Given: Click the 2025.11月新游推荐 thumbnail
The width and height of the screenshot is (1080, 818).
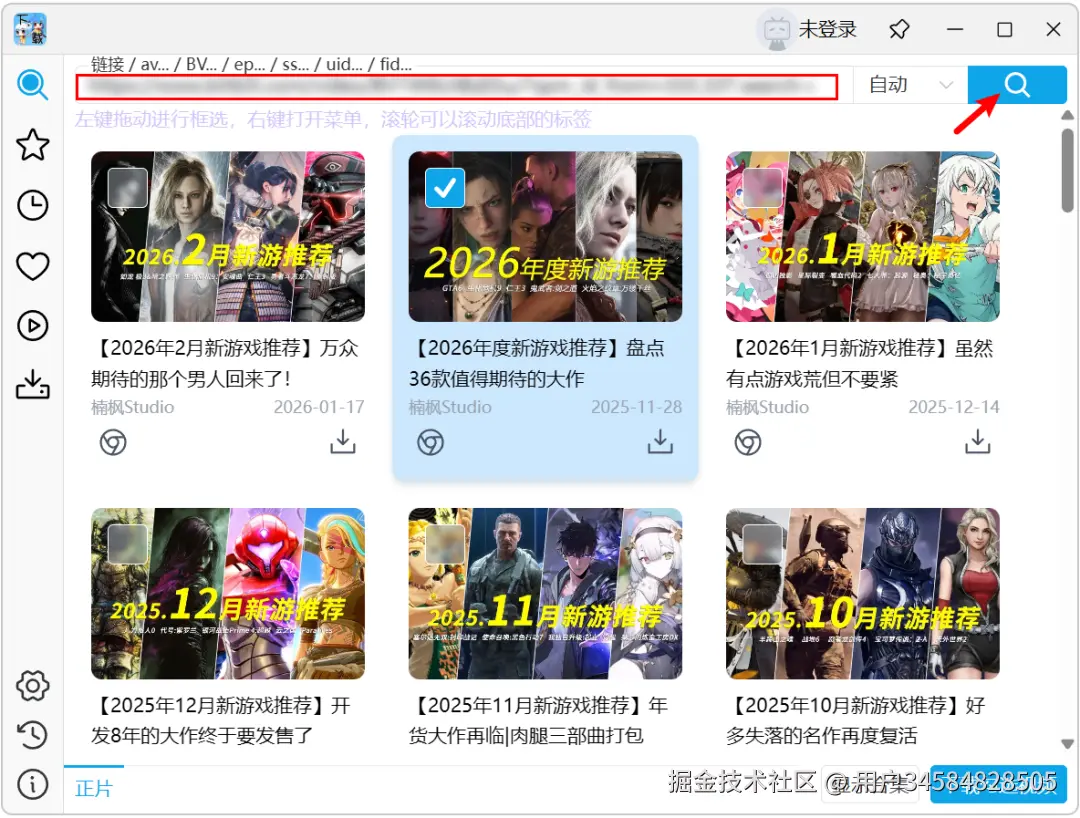Looking at the screenshot, I should (546, 594).
